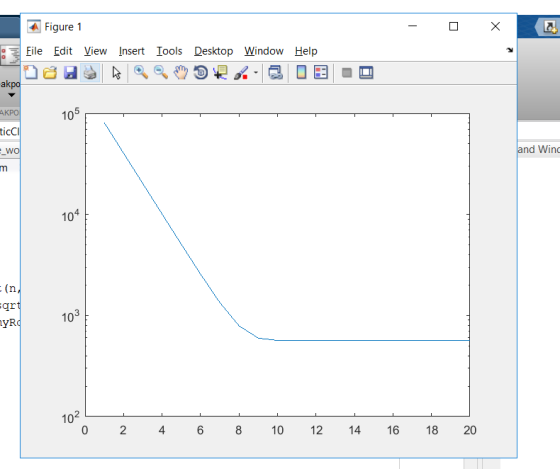Open the Window menu
Viewport: 560px width, 469px height.
point(264,51)
